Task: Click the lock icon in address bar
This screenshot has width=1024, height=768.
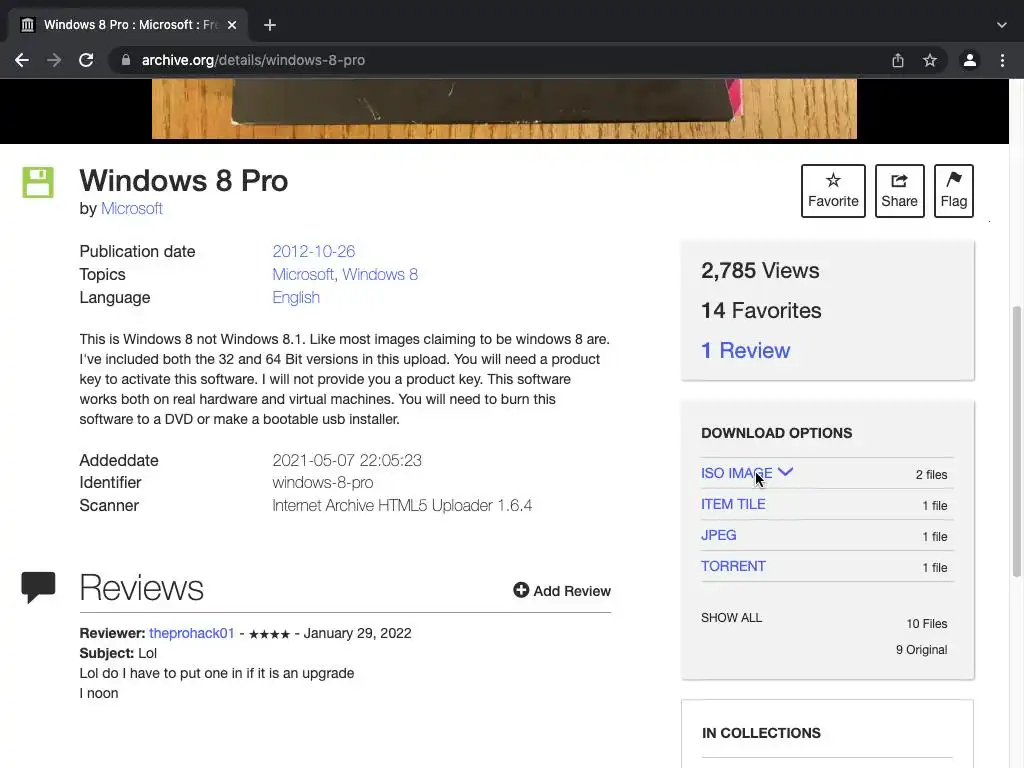Action: [125, 60]
